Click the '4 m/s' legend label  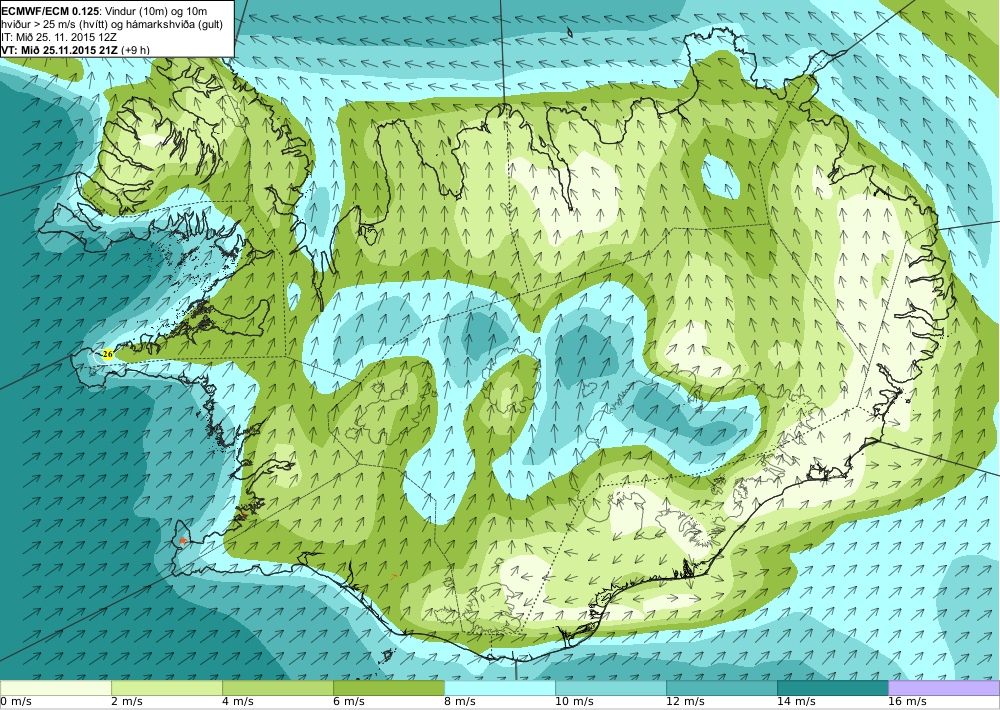pos(238,702)
